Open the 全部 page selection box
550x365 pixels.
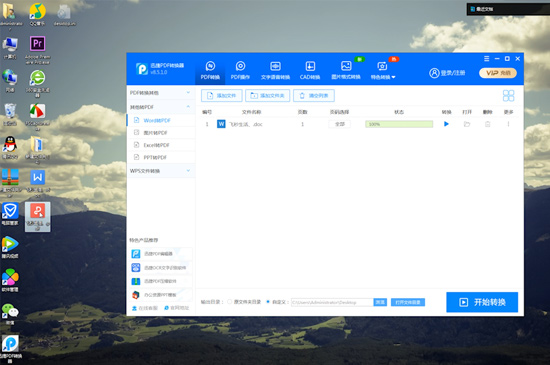point(339,124)
